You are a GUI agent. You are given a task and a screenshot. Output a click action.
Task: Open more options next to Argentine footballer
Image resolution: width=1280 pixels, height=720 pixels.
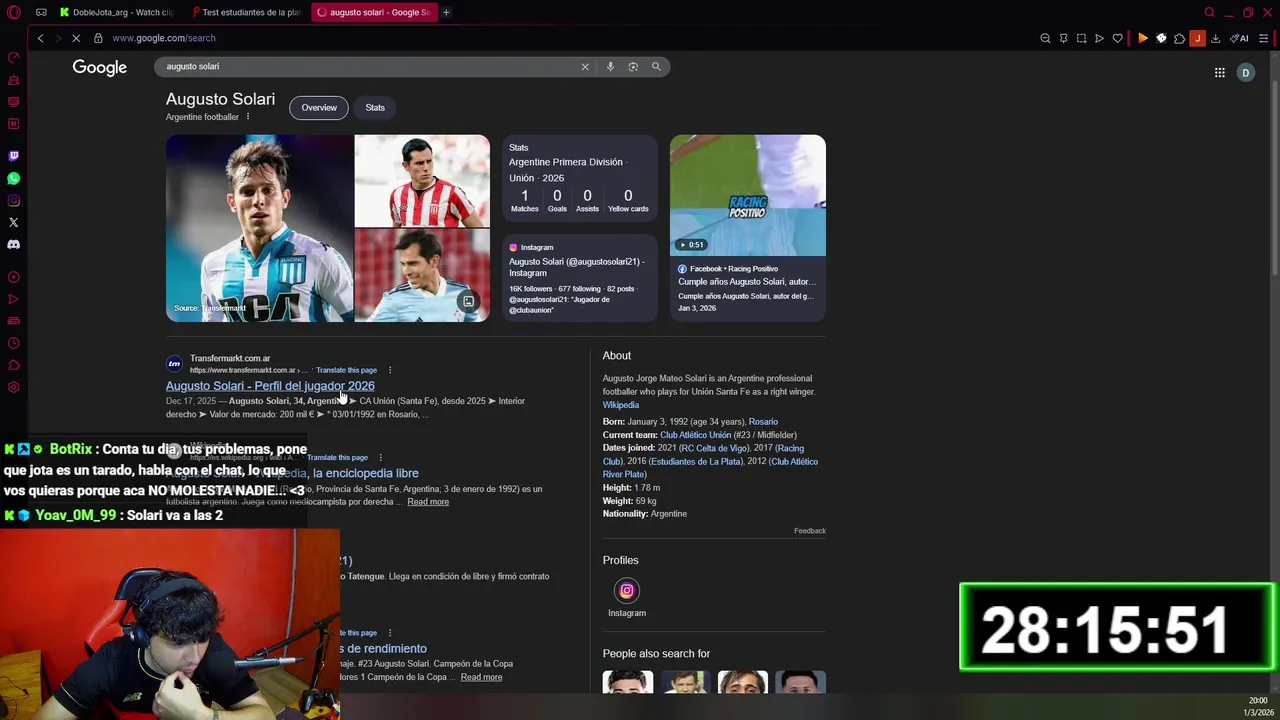[x=248, y=117]
